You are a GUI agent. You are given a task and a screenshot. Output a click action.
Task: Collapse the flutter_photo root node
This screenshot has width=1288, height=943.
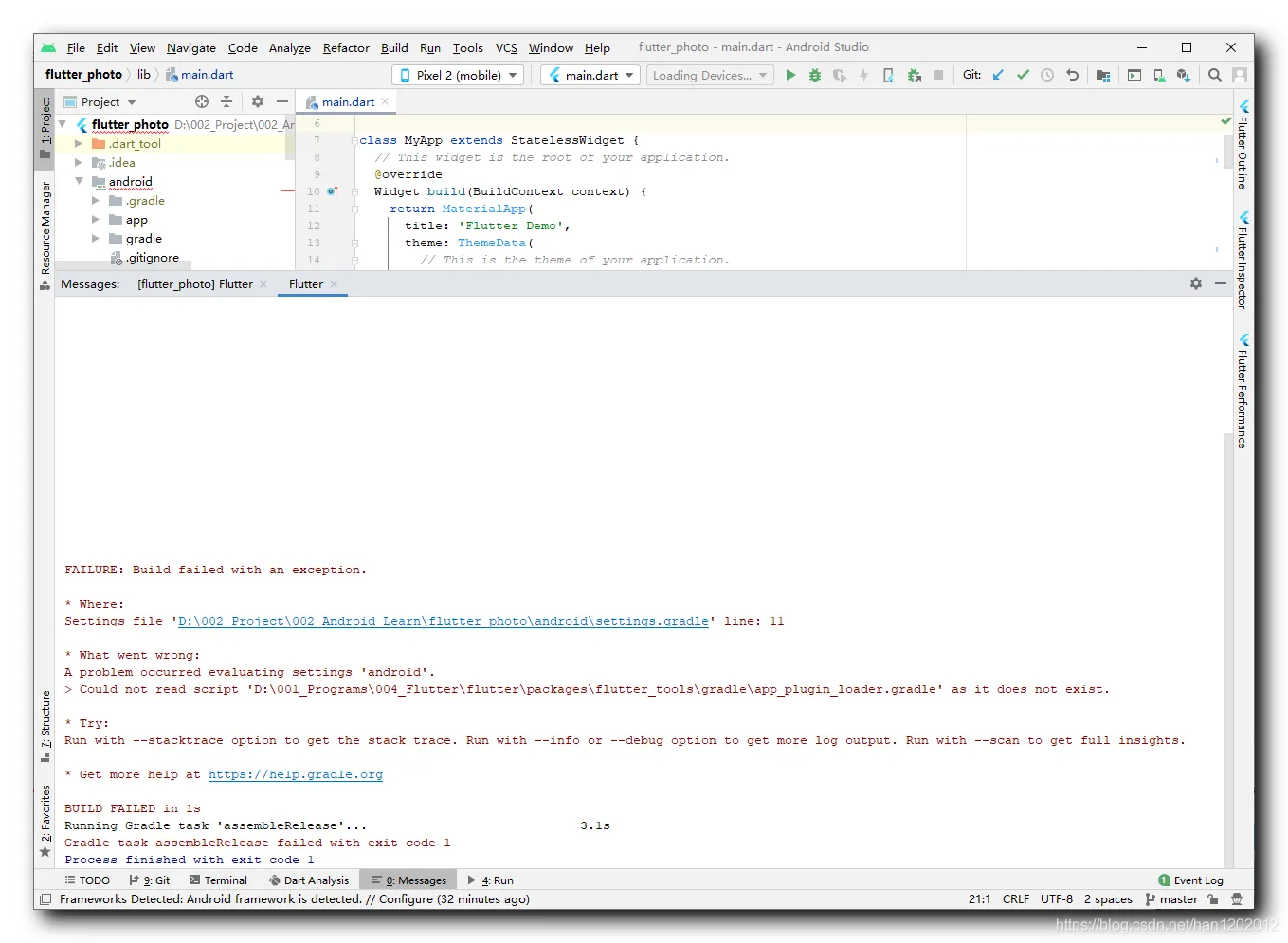click(63, 124)
